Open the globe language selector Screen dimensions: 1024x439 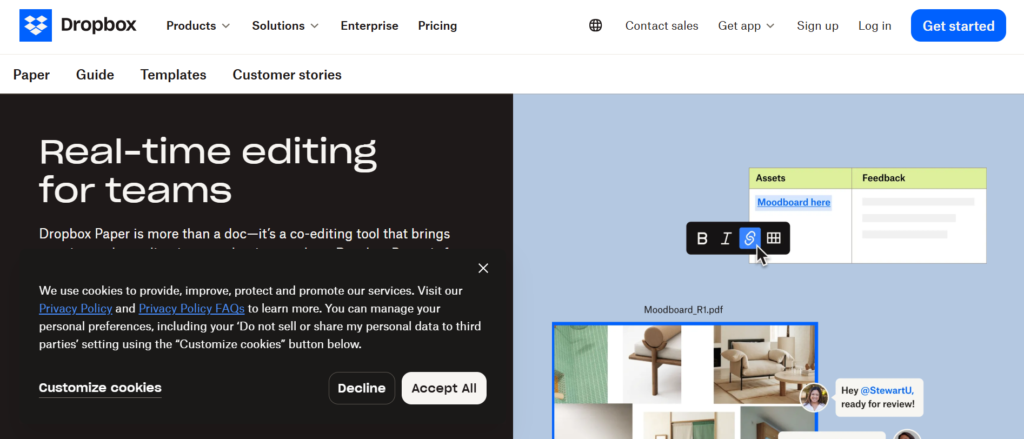[596, 26]
